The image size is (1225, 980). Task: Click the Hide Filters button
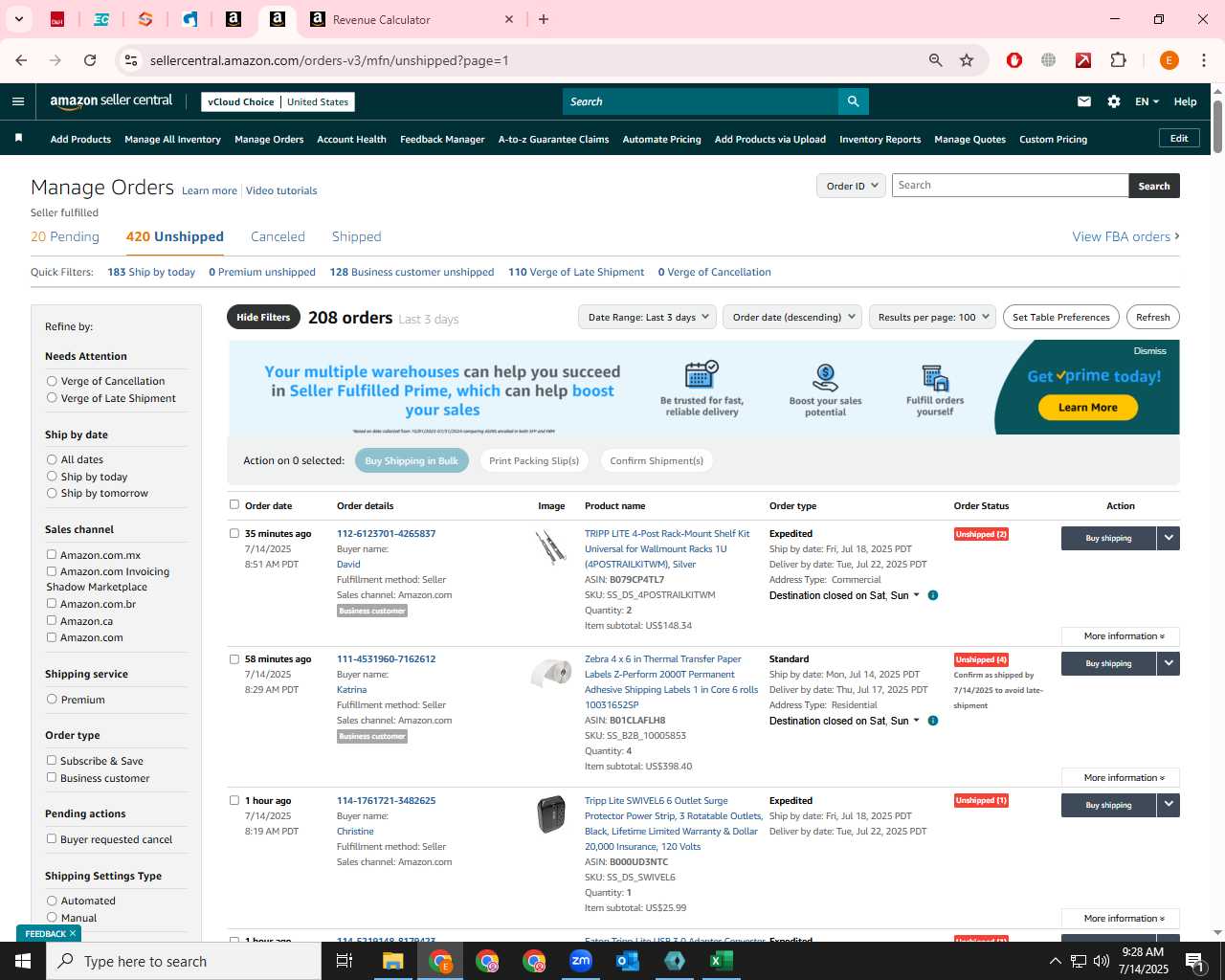[263, 317]
